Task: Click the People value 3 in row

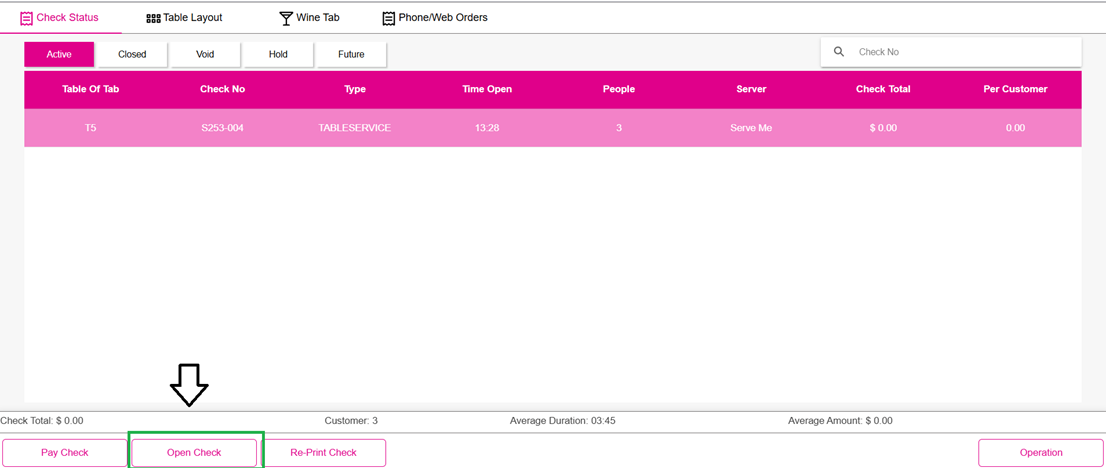Action: pos(619,128)
